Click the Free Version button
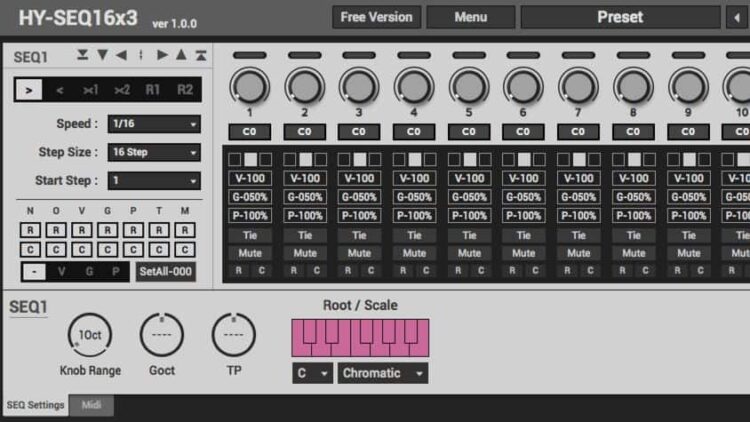The width and height of the screenshot is (750, 422). (376, 17)
